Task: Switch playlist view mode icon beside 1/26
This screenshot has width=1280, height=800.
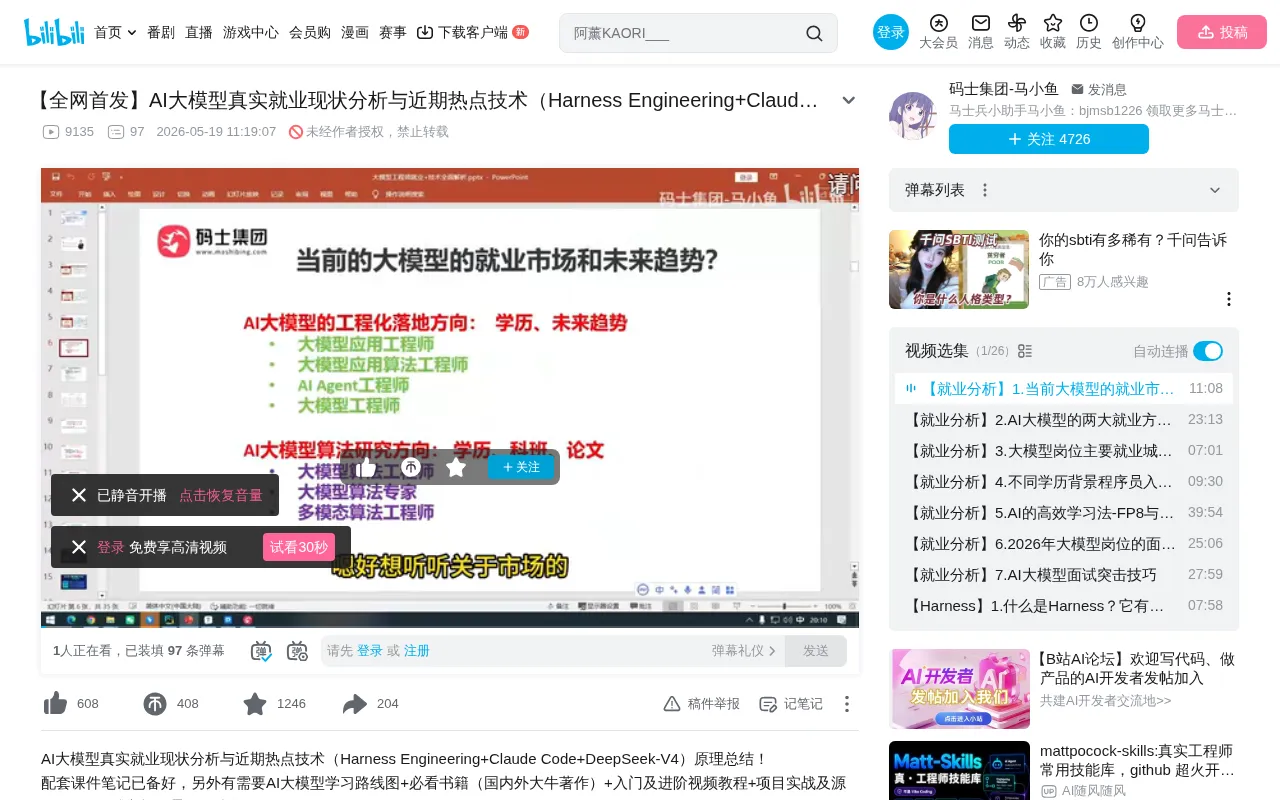Action: coord(1025,351)
